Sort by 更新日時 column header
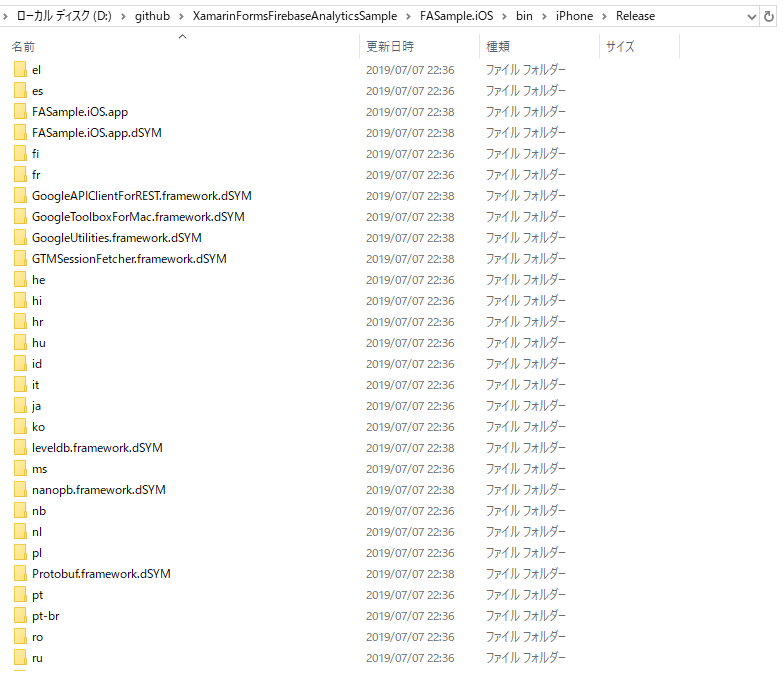784x679 pixels. tap(390, 47)
